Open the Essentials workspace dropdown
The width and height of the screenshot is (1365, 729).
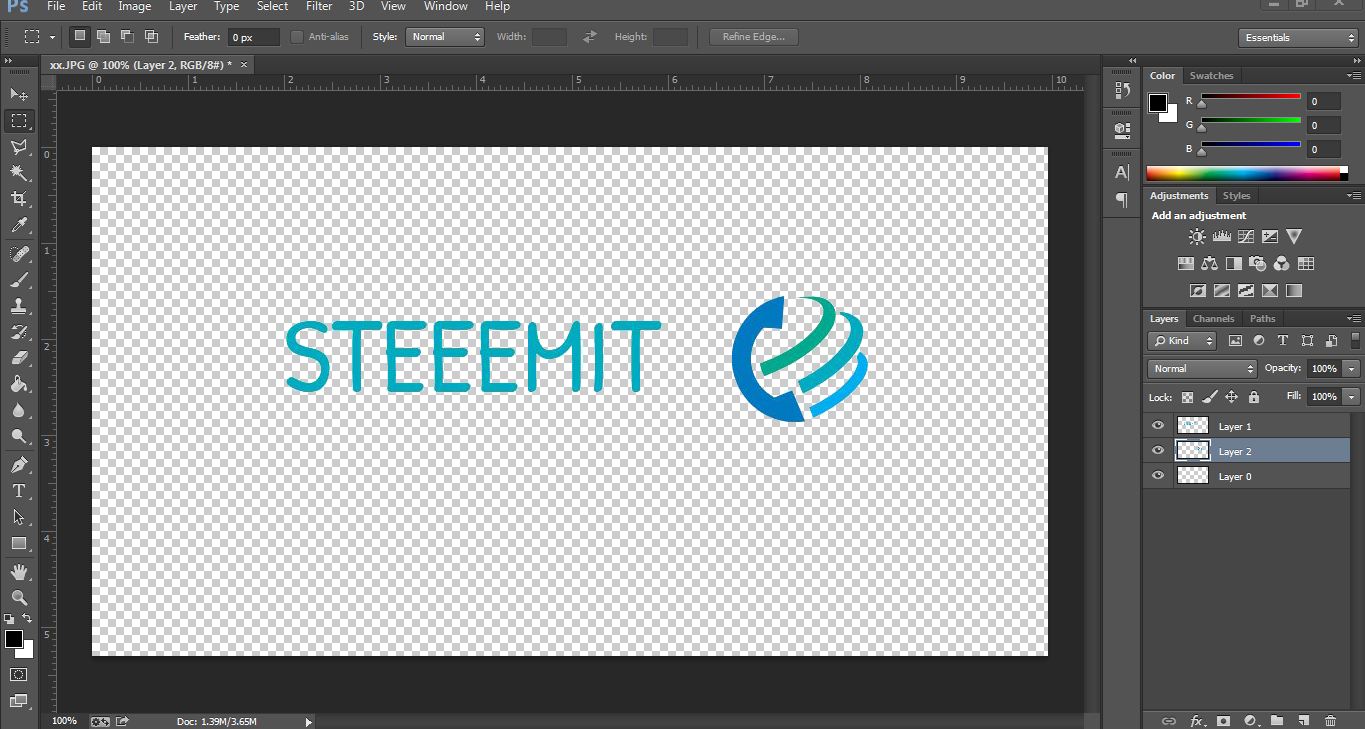click(x=1299, y=38)
